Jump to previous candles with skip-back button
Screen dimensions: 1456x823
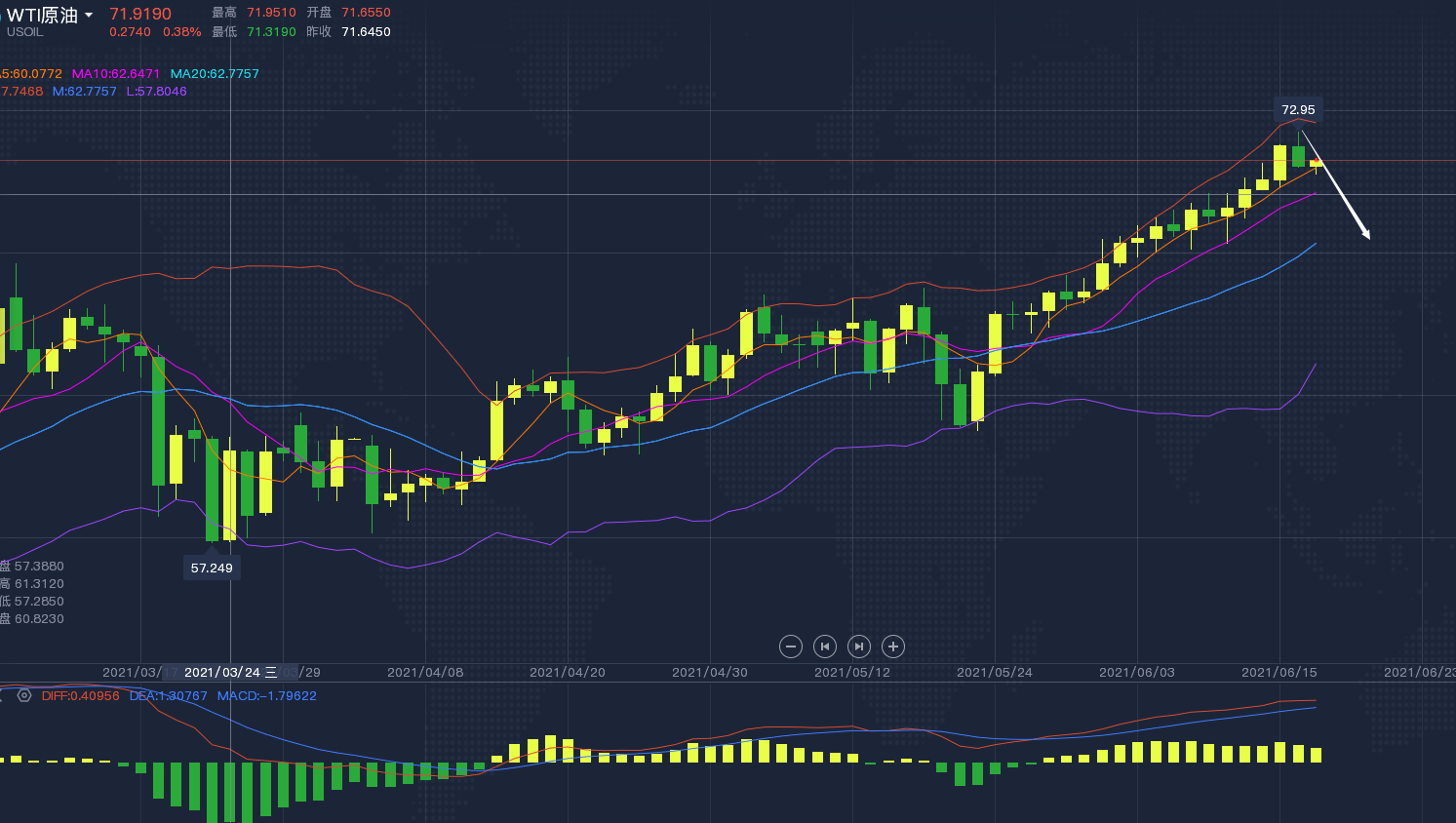tap(825, 647)
